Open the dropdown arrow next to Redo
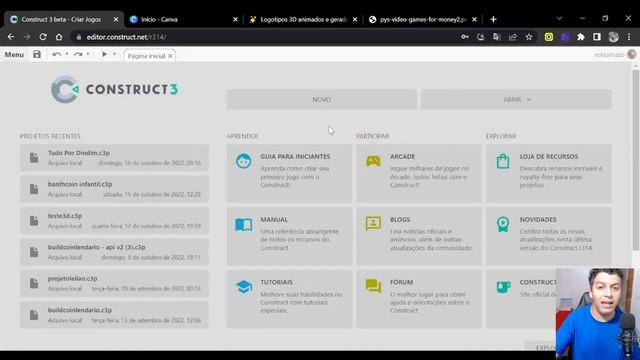 coord(88,54)
